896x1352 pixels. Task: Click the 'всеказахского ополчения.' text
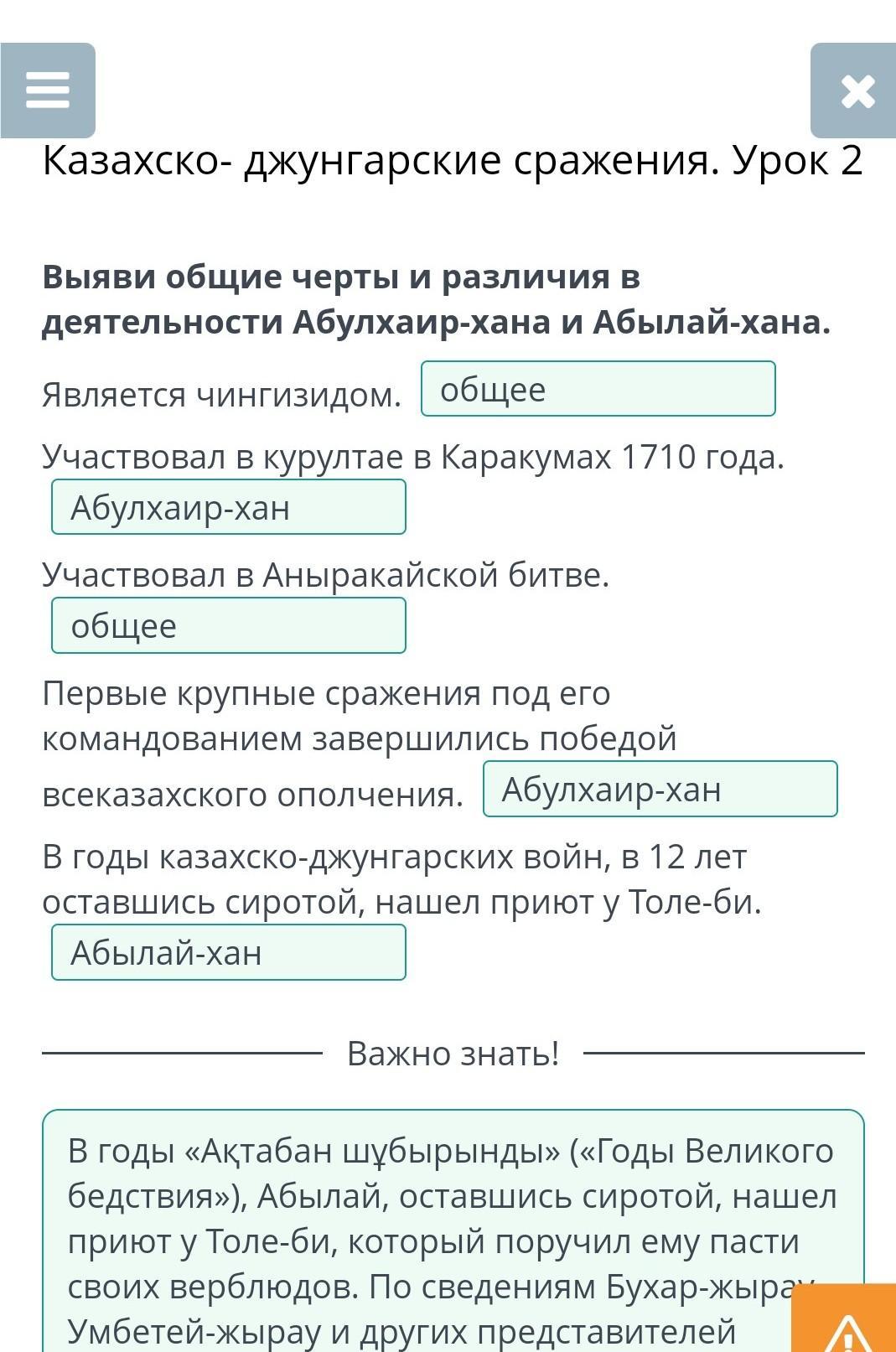(x=253, y=795)
